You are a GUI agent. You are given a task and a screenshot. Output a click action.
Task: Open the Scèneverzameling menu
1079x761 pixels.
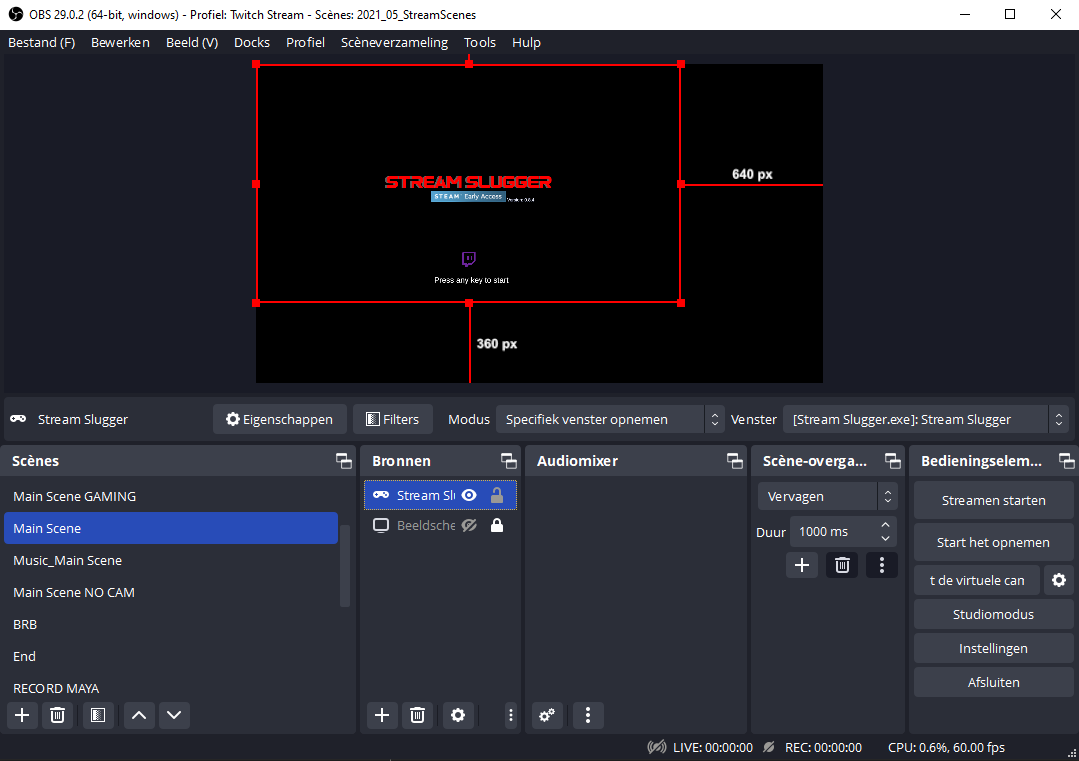point(394,43)
